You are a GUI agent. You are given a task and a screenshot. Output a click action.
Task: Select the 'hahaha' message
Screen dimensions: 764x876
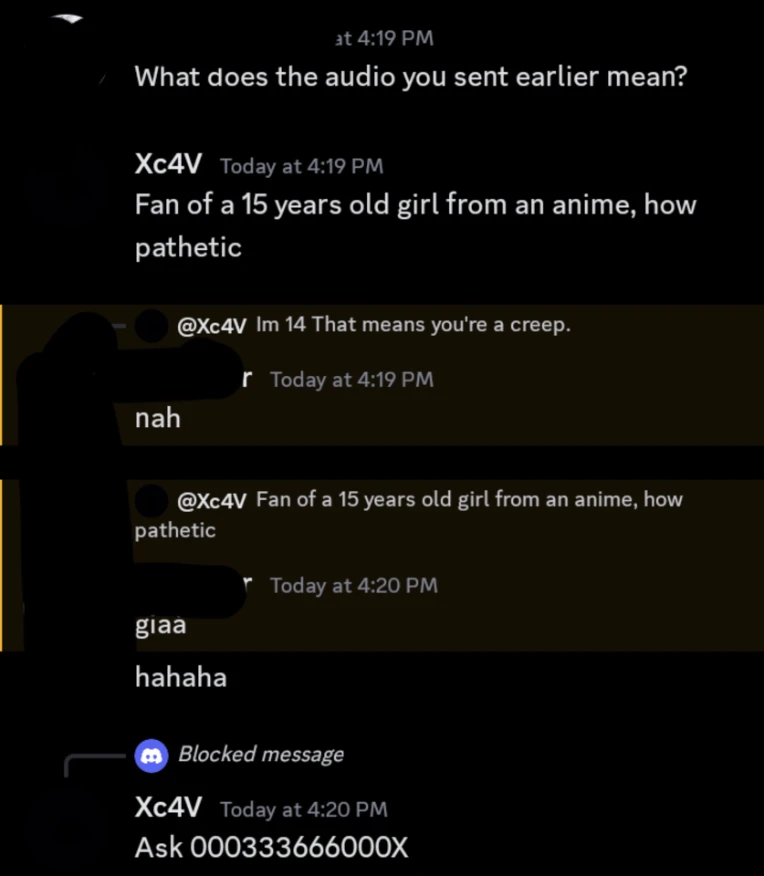point(181,678)
